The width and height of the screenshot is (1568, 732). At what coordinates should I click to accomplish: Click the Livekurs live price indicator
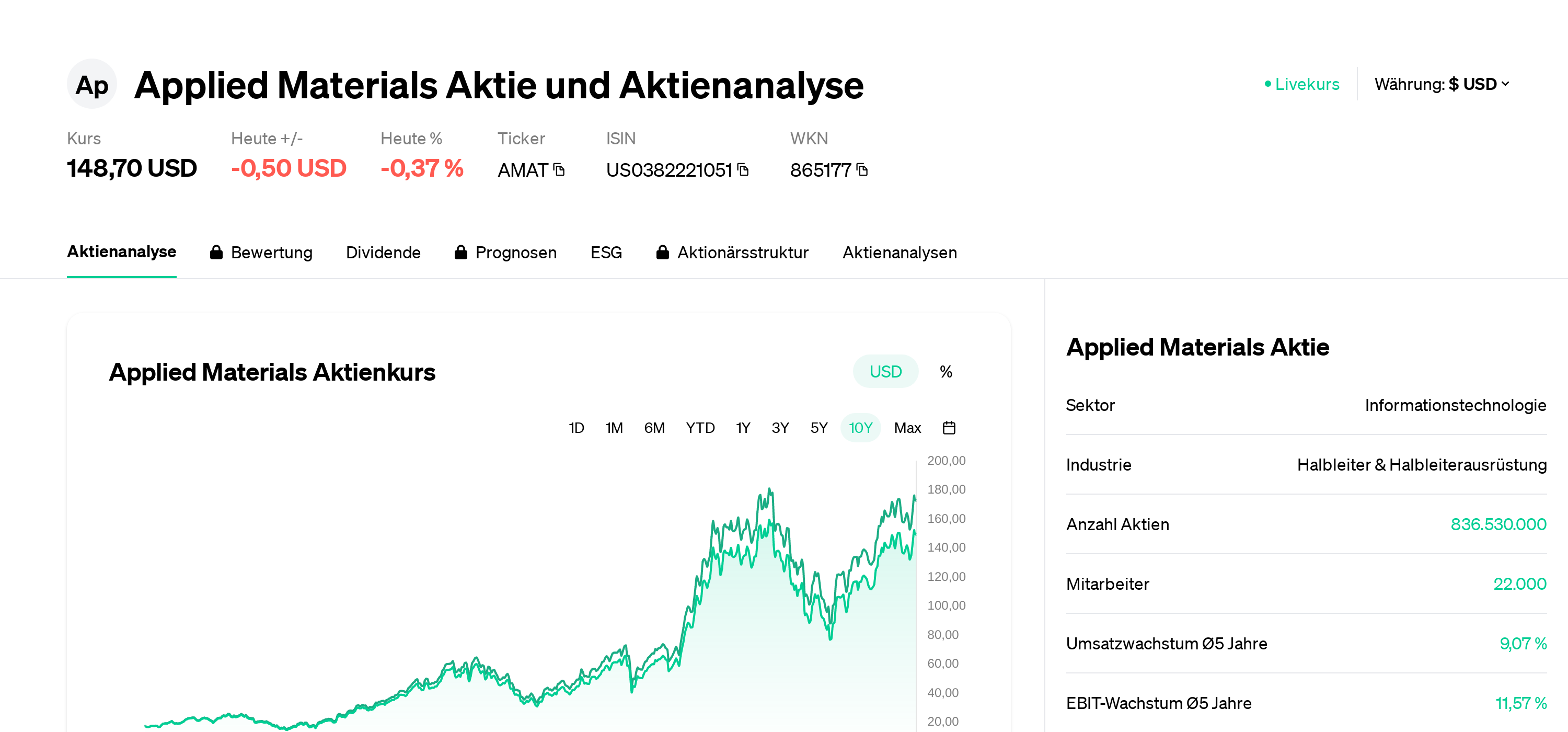tap(1301, 85)
